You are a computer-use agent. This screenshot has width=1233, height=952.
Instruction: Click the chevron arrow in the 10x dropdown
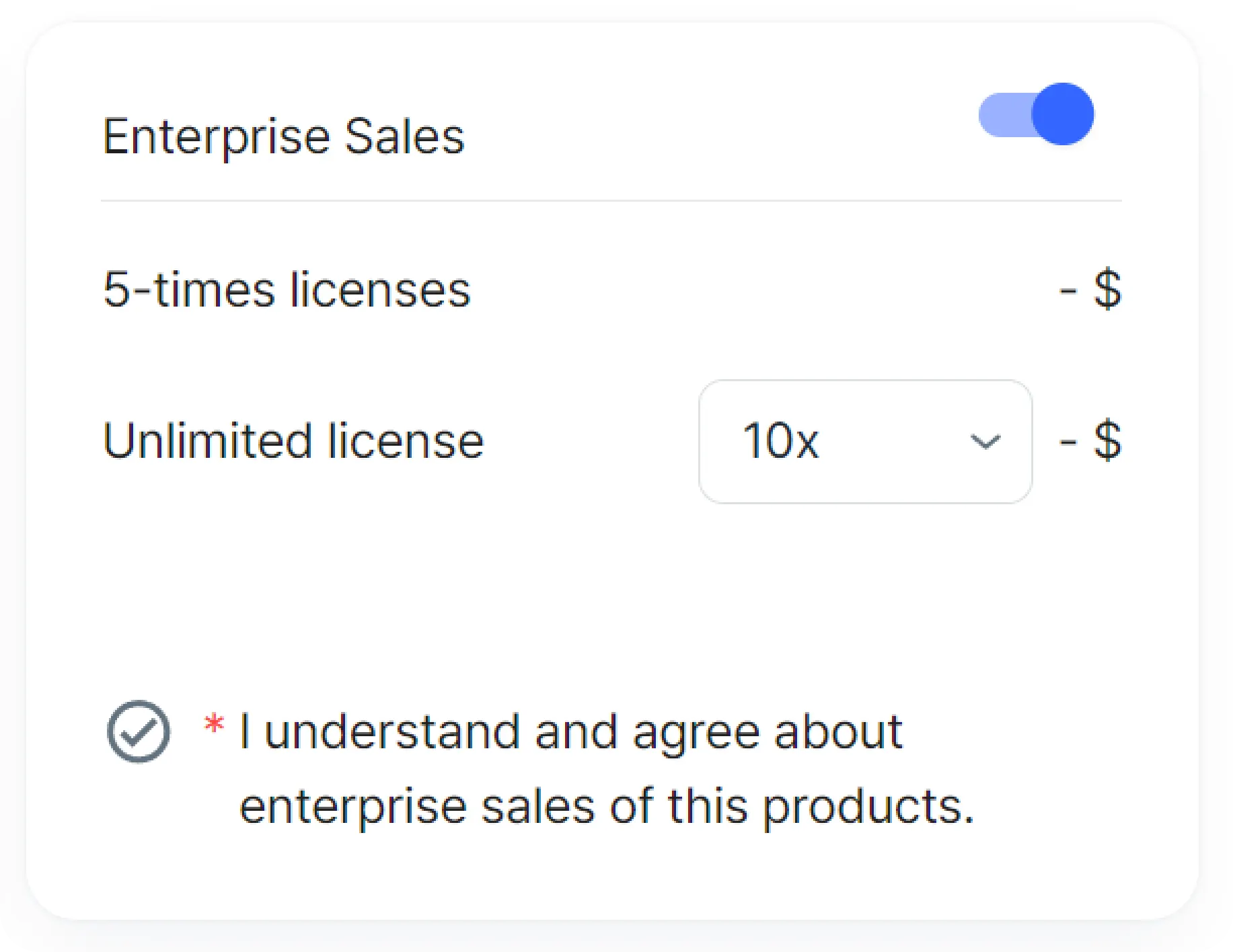coord(985,442)
